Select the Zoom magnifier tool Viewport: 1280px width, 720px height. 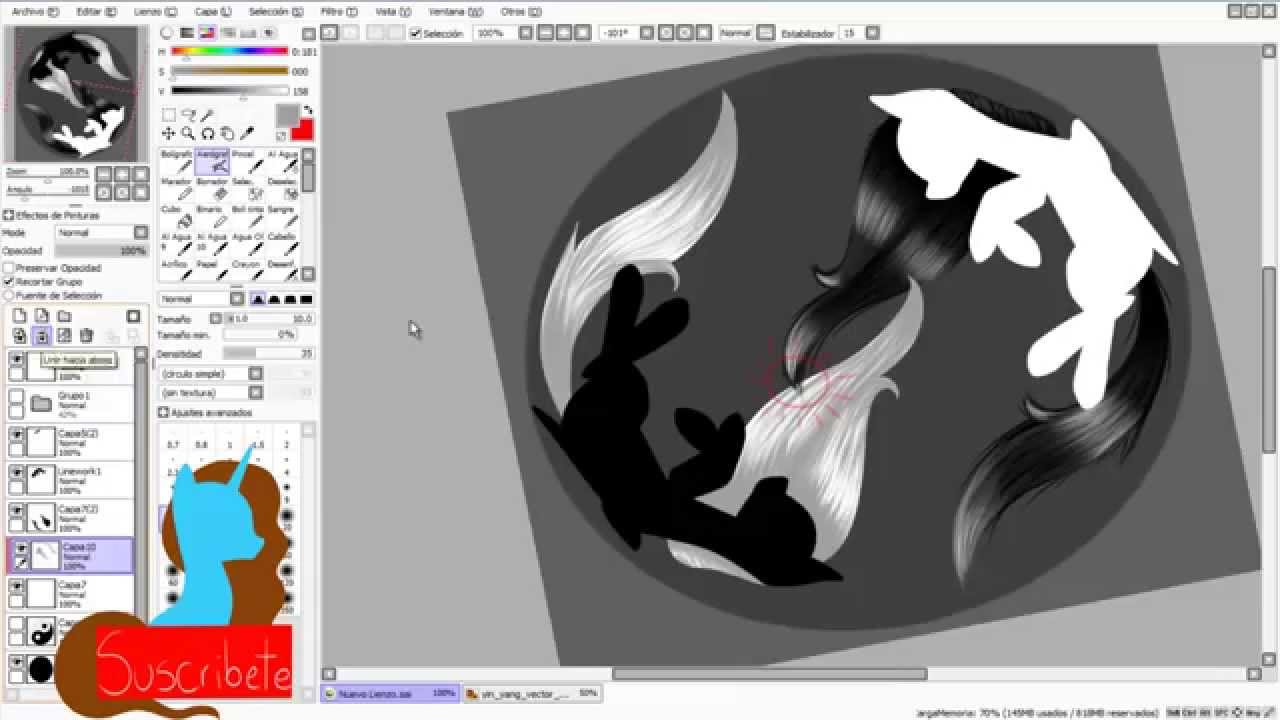tap(188, 133)
